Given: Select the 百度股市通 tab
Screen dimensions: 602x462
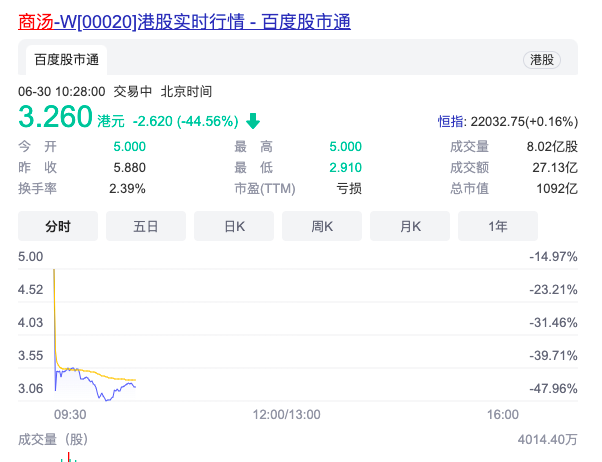Looking at the screenshot, I should tap(66, 60).
